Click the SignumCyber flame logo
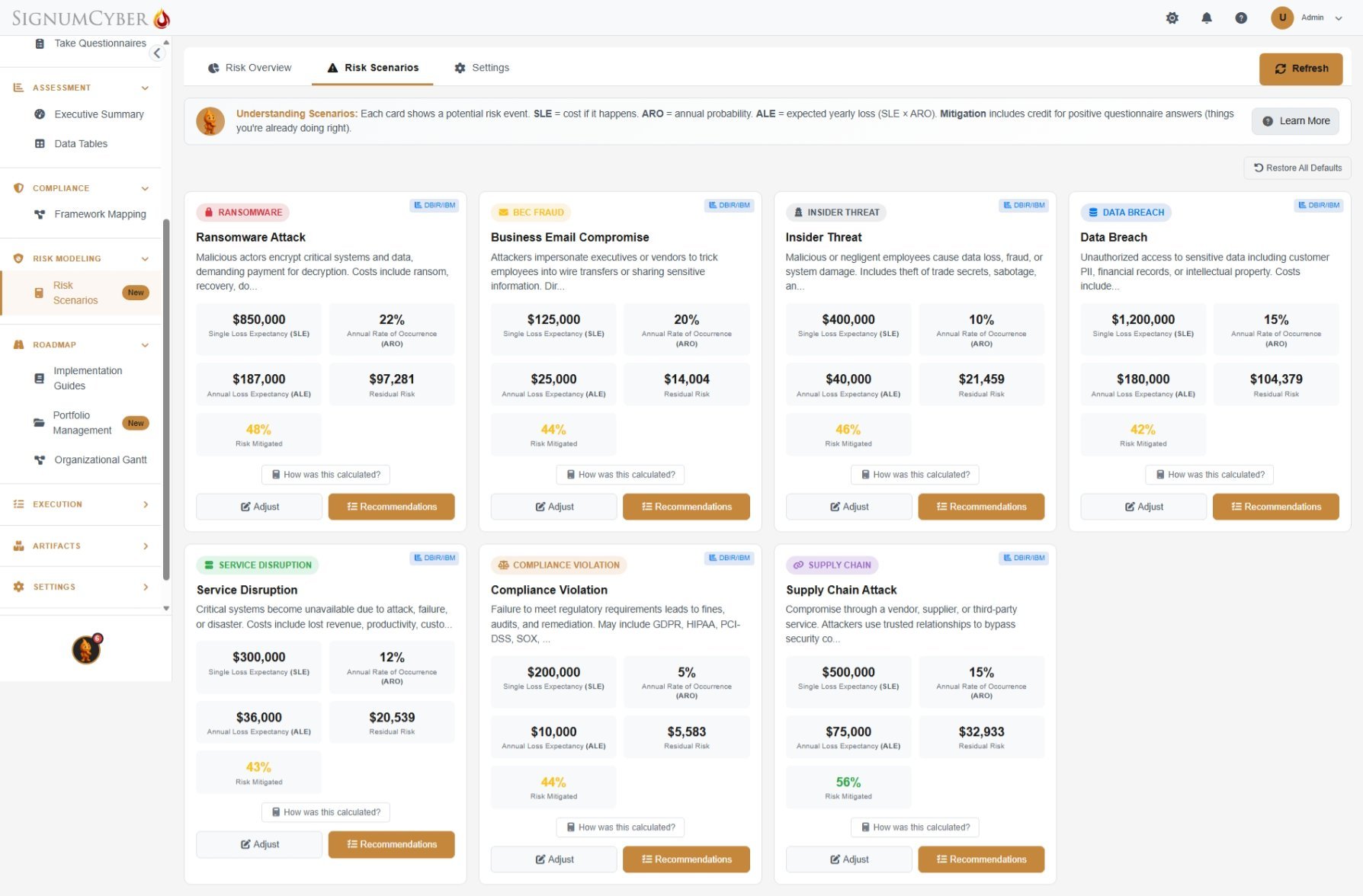 [161, 17]
